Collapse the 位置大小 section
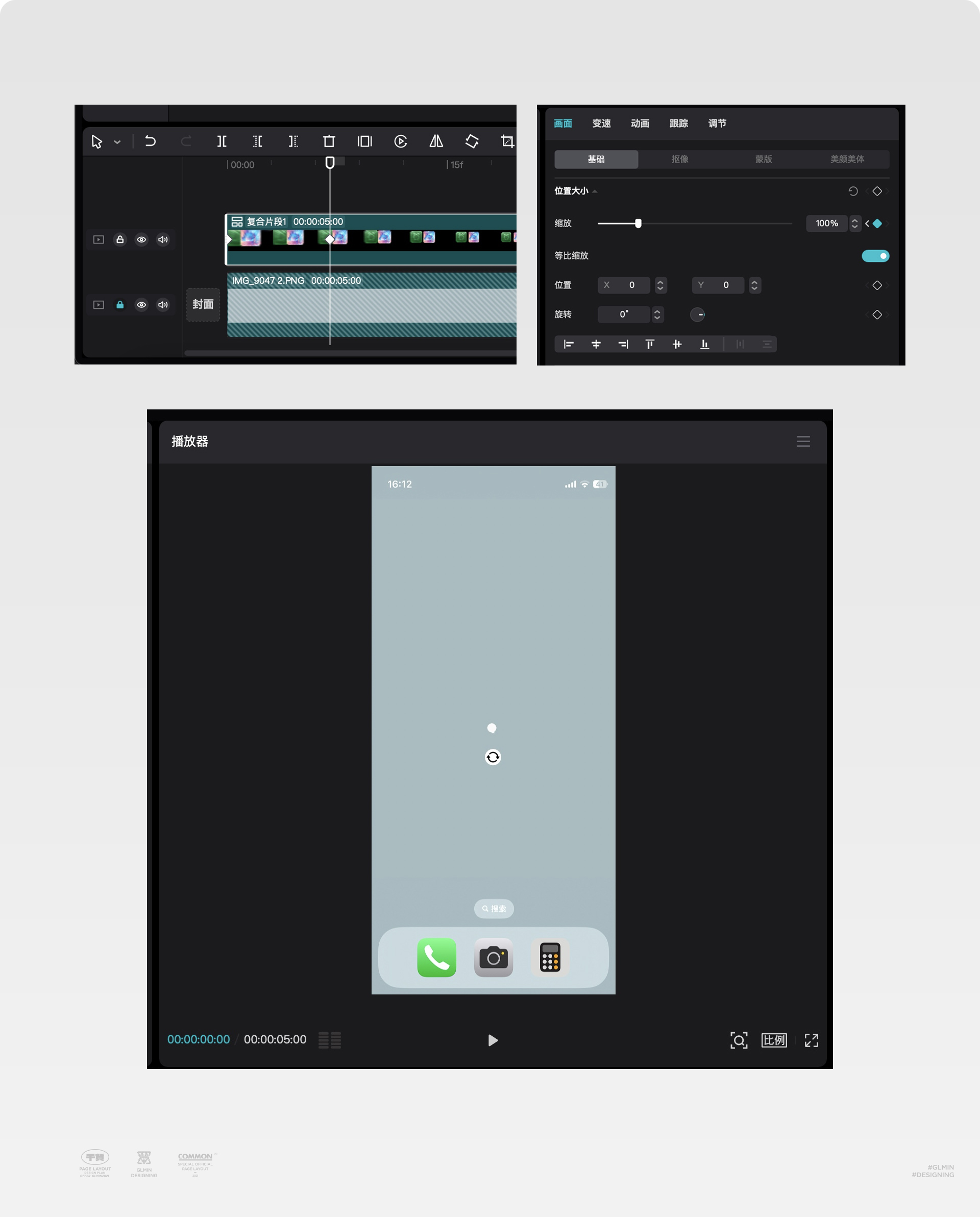 (595, 191)
